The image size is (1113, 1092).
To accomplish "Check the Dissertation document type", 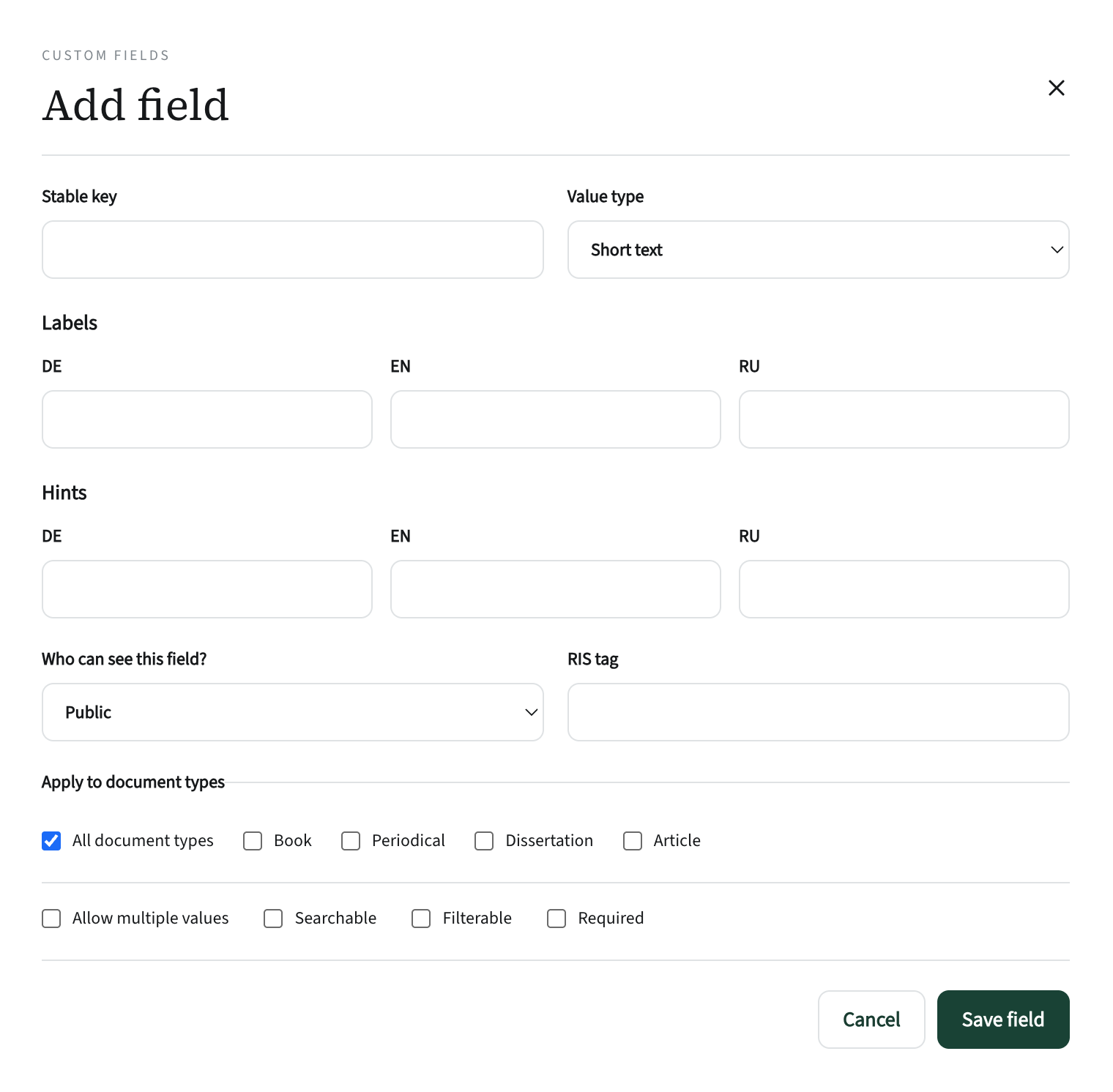I will 484,841.
